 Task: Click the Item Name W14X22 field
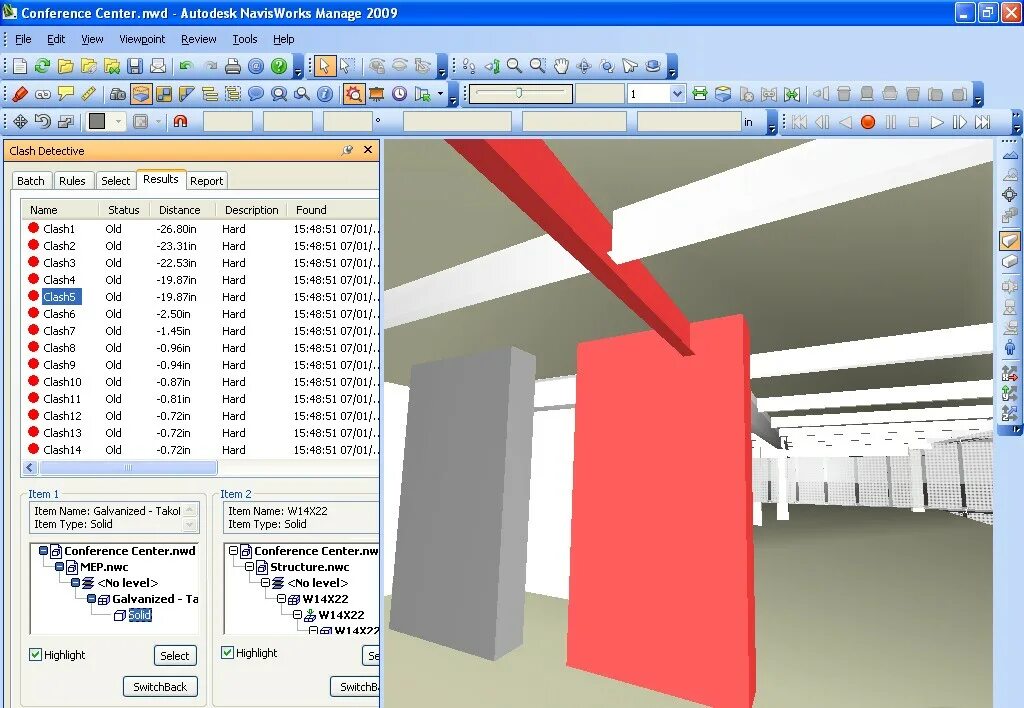point(301,517)
